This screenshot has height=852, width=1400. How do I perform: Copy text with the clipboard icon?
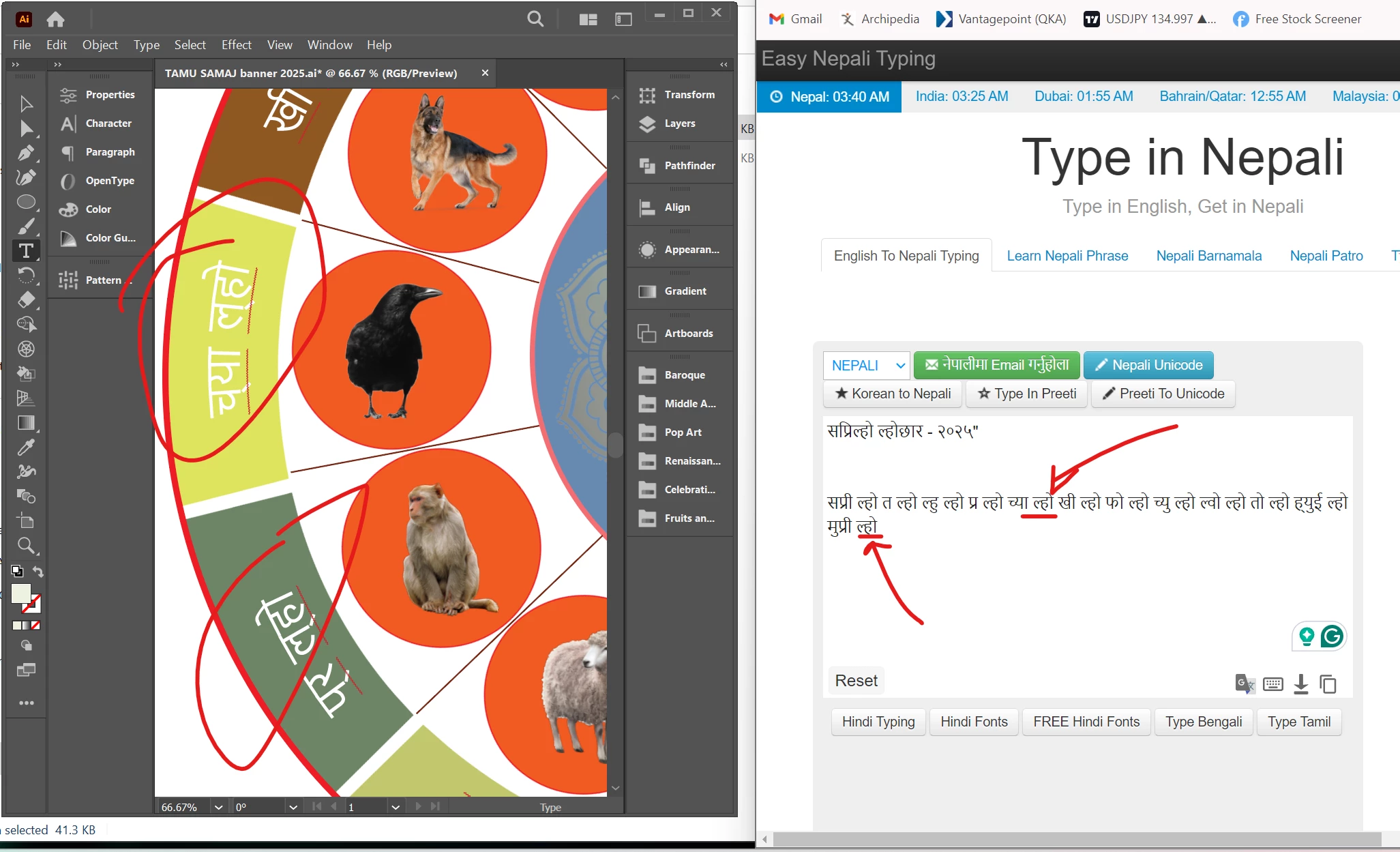coord(1328,684)
